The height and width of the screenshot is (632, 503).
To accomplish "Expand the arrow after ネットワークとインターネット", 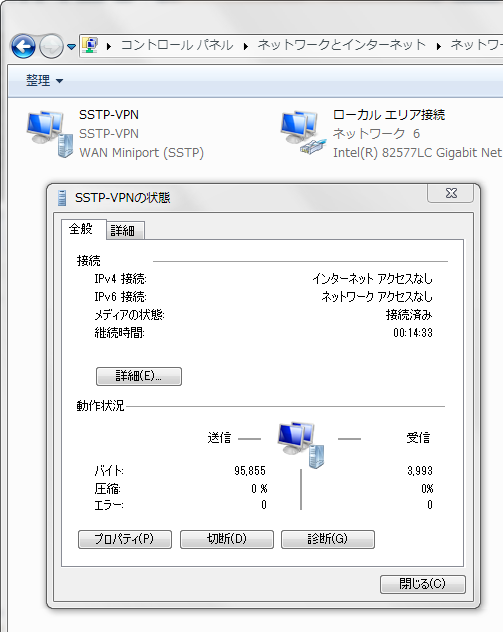I will (439, 46).
